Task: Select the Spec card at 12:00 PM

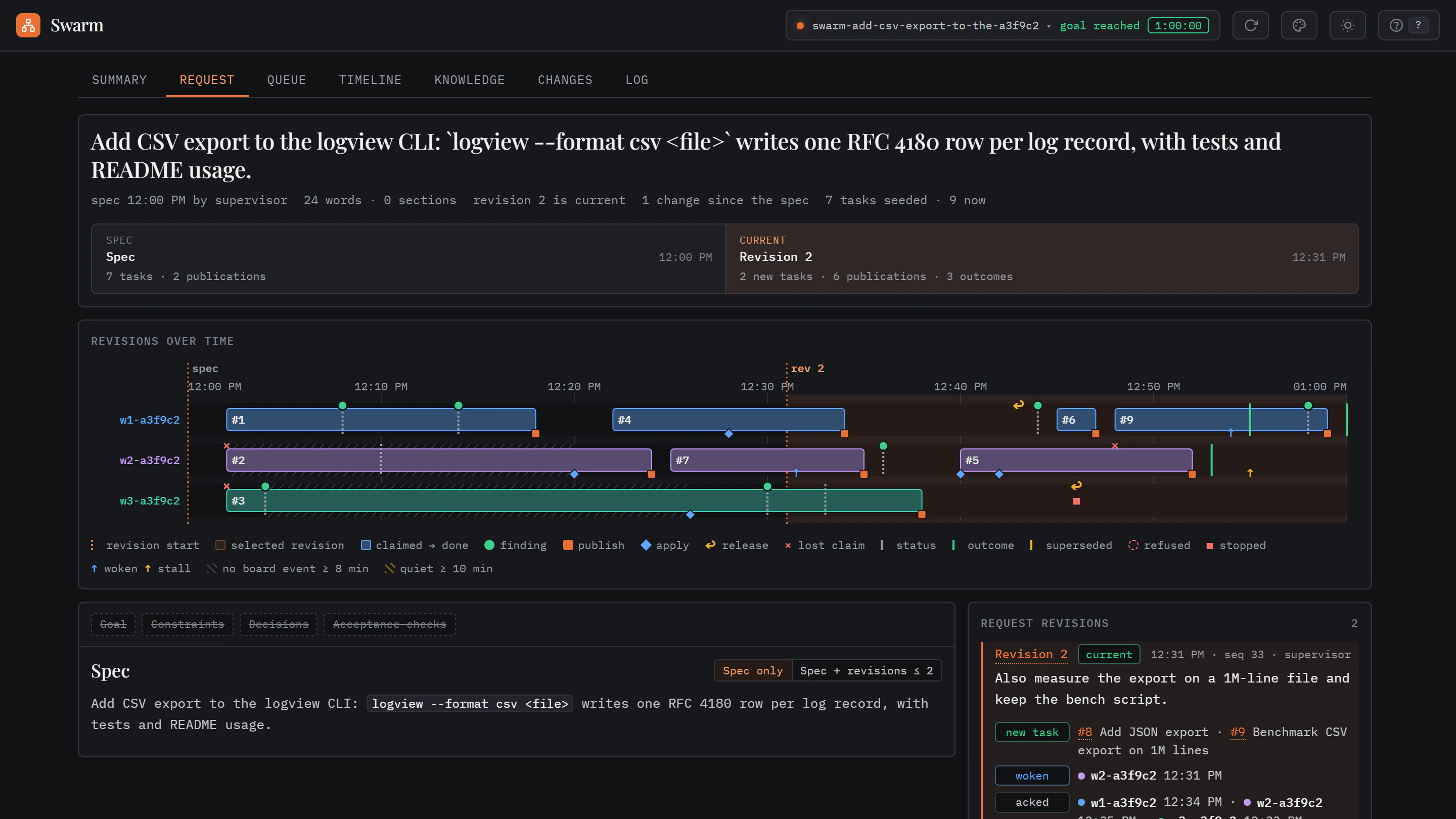Action: [408, 259]
